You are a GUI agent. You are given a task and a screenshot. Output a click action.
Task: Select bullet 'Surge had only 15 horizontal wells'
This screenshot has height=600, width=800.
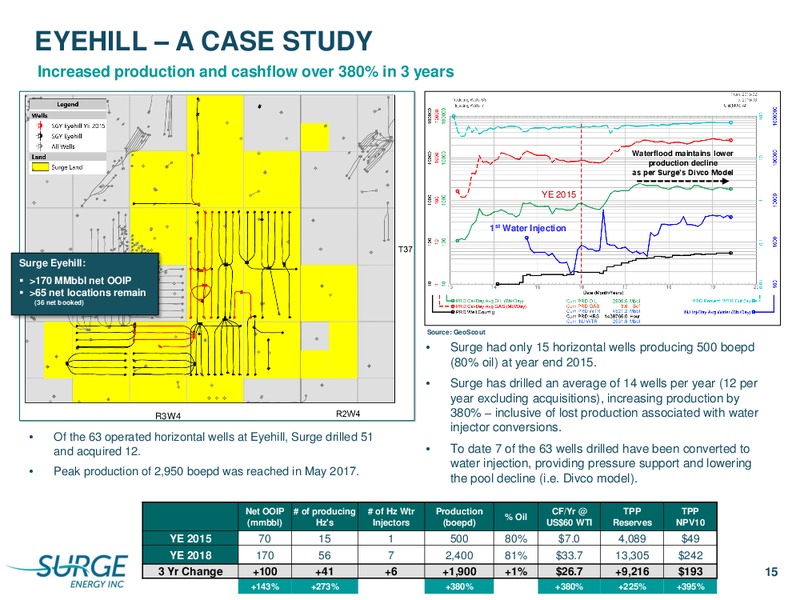tap(602, 355)
